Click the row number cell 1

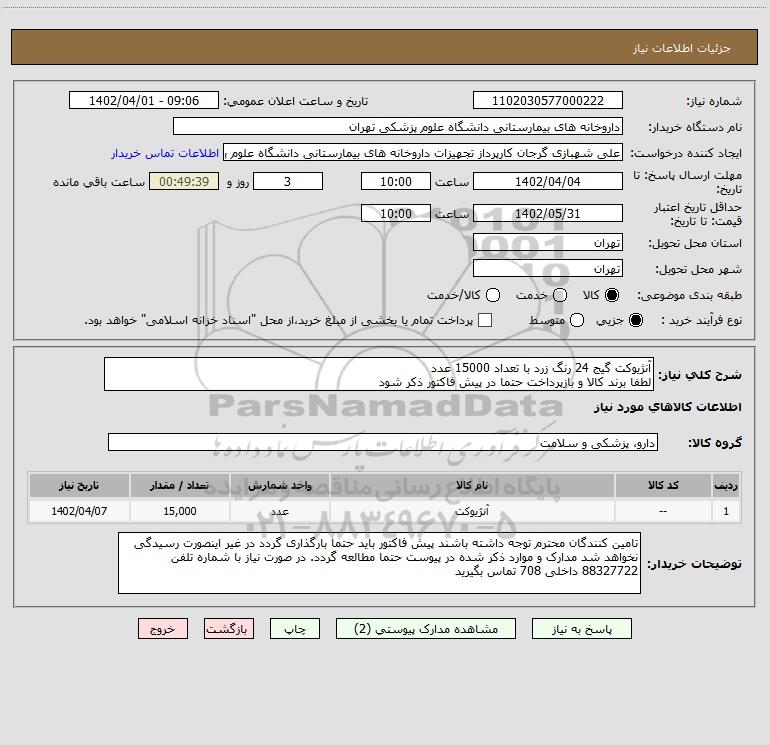click(x=726, y=511)
